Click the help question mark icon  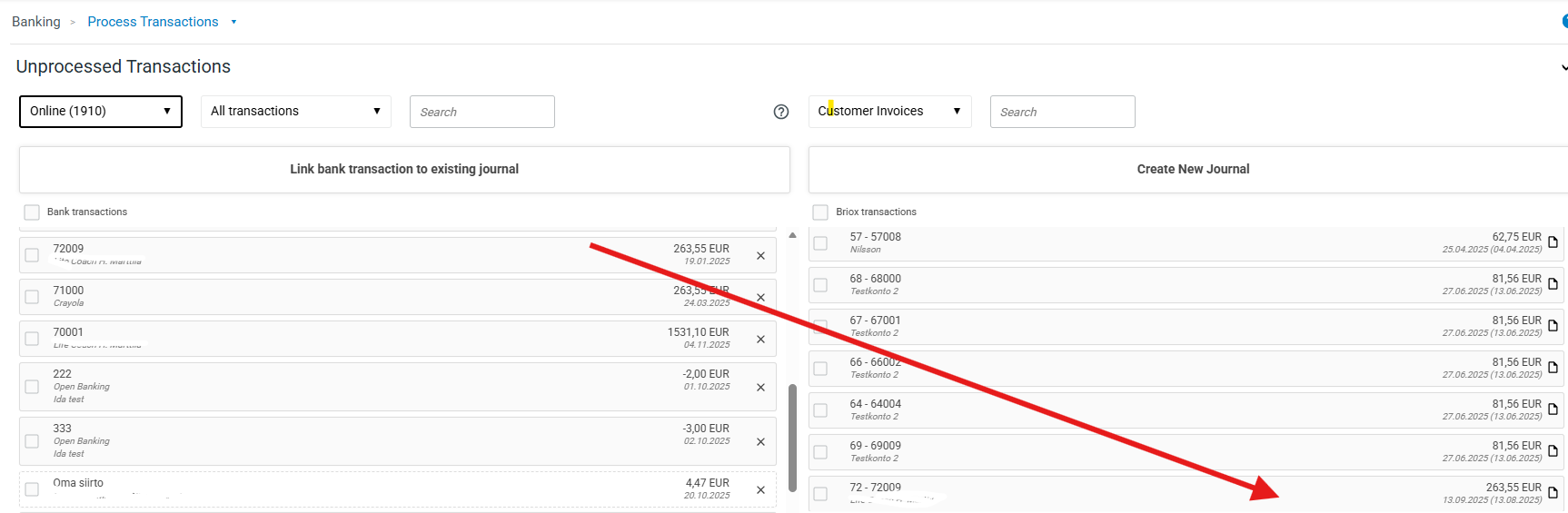point(780,112)
